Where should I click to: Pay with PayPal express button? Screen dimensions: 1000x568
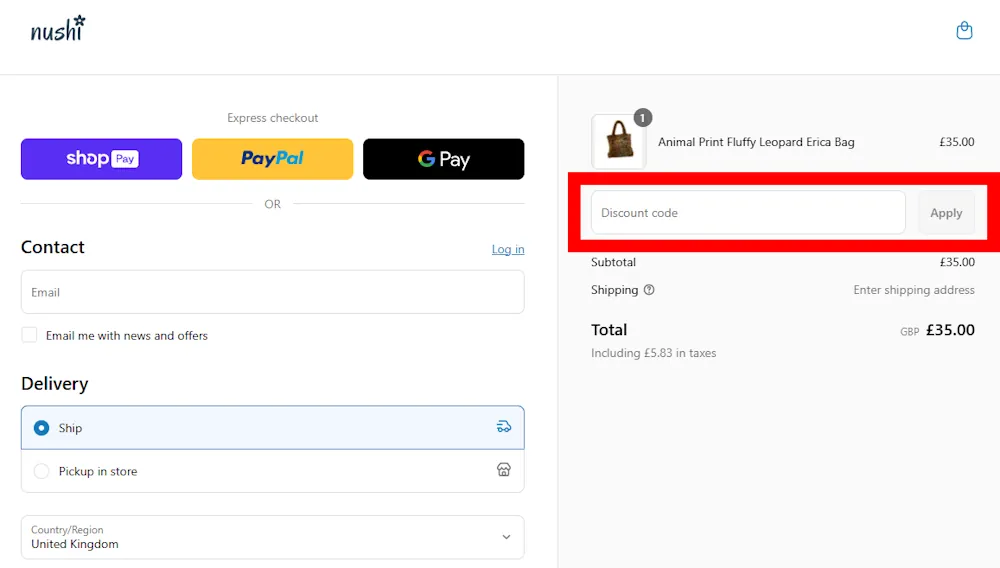(272, 159)
